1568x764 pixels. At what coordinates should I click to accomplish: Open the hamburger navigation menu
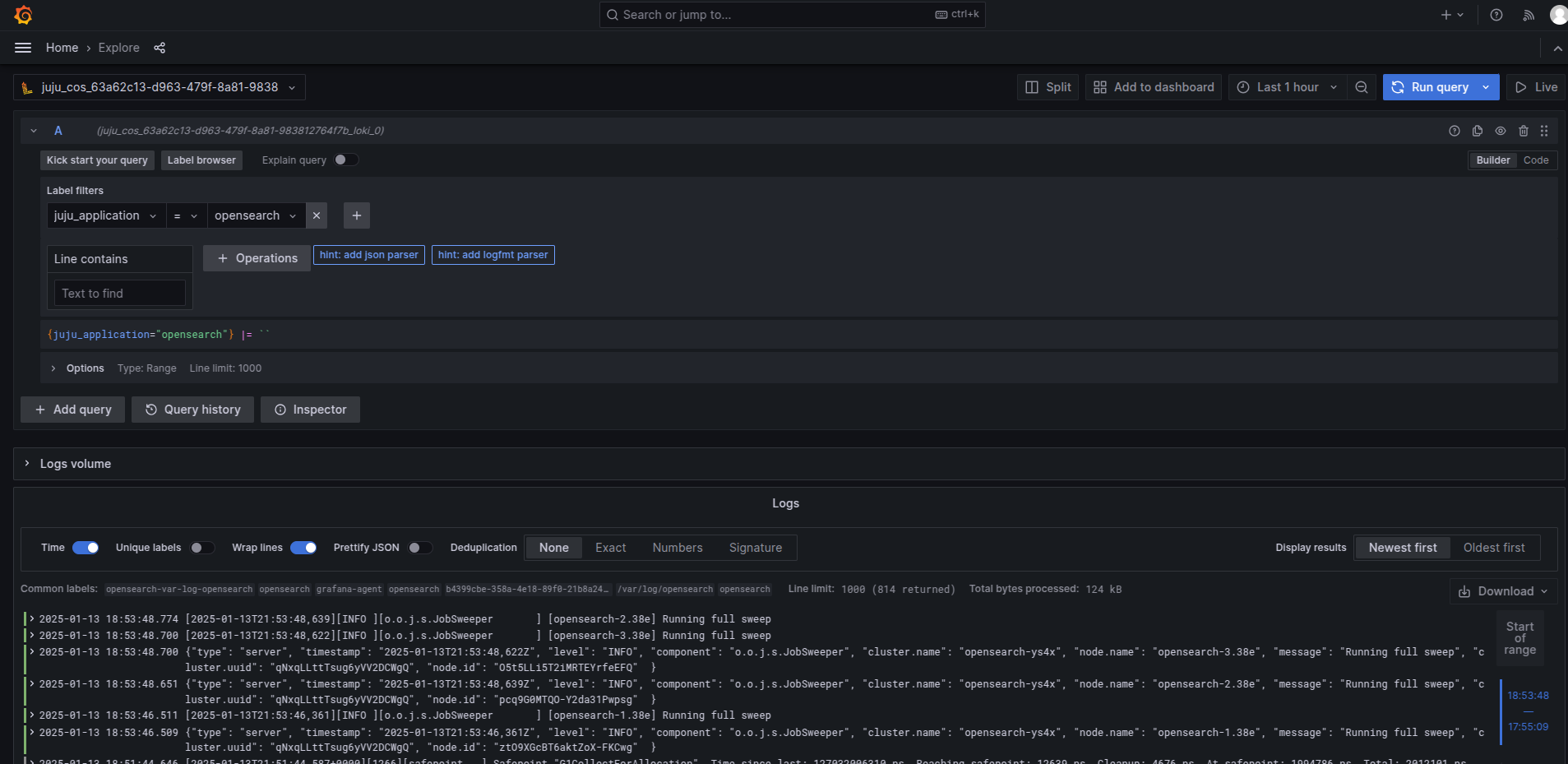point(23,48)
